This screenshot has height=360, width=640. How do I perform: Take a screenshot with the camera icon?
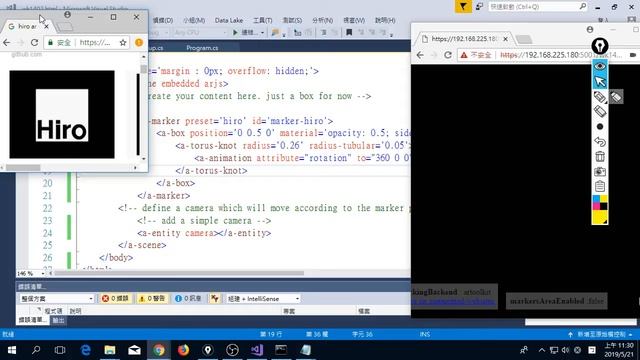point(600,171)
